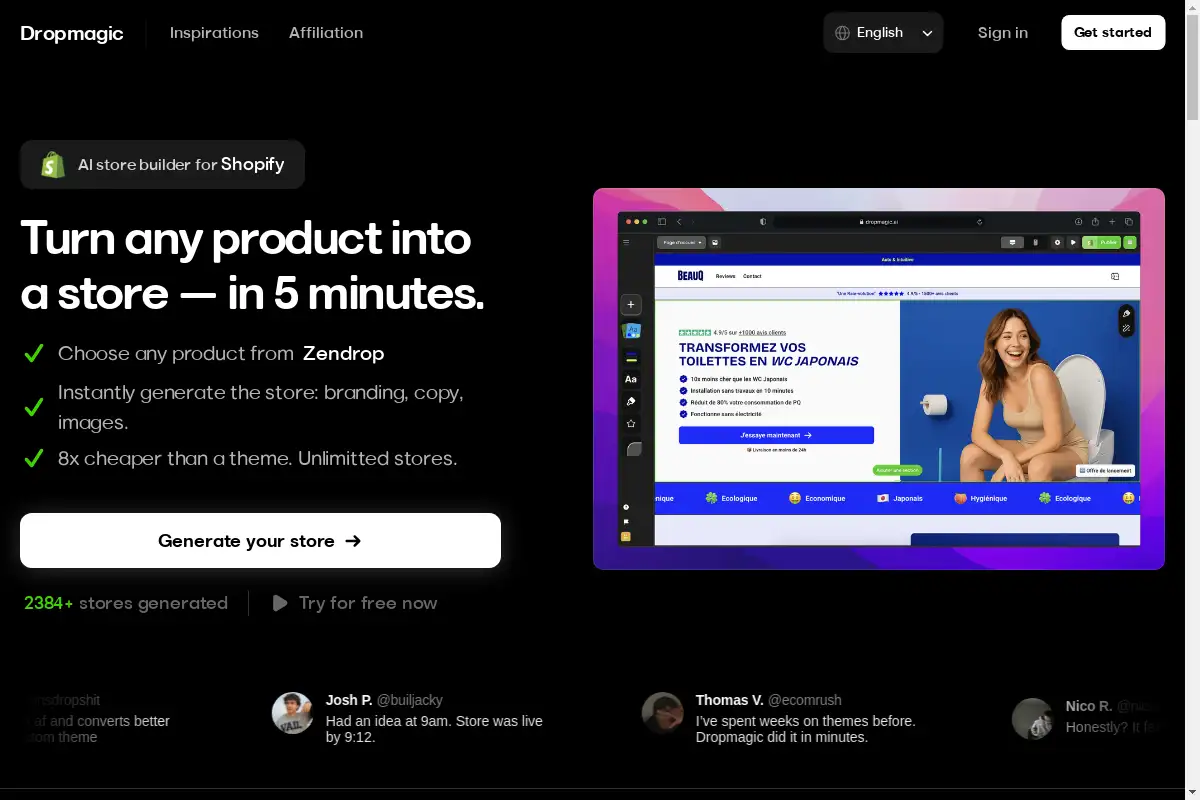Click the Sign in link
The width and height of the screenshot is (1200, 800).
click(1003, 33)
